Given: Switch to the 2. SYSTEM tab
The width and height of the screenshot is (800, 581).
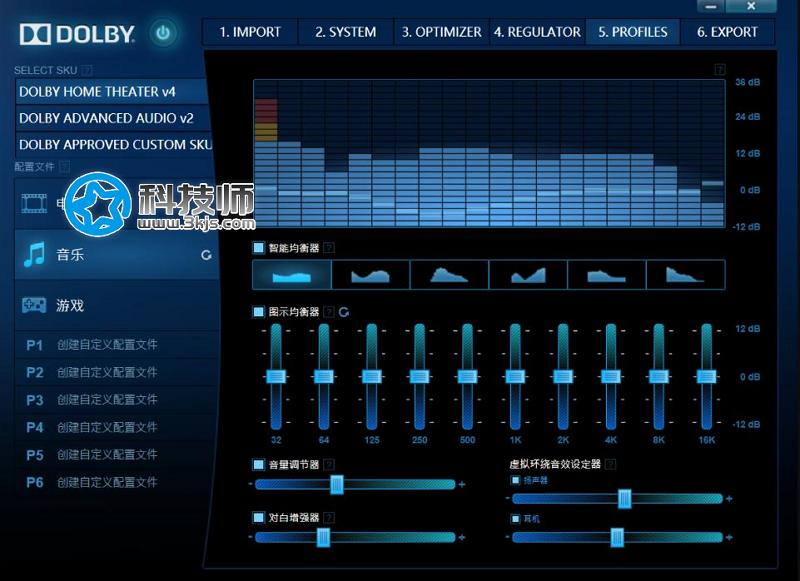Looking at the screenshot, I should coord(346,32).
